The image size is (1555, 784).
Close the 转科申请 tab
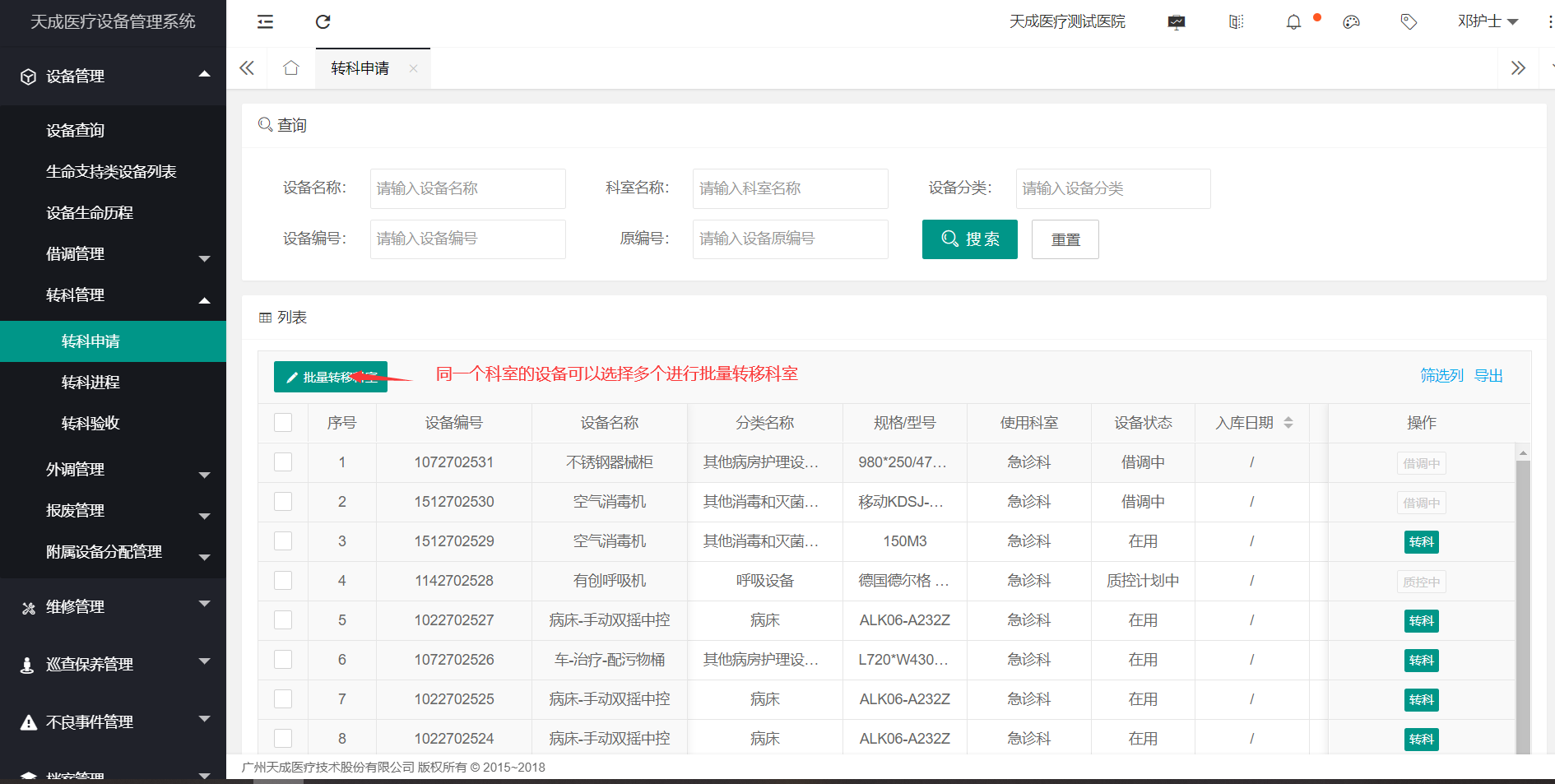pyautogui.click(x=414, y=69)
